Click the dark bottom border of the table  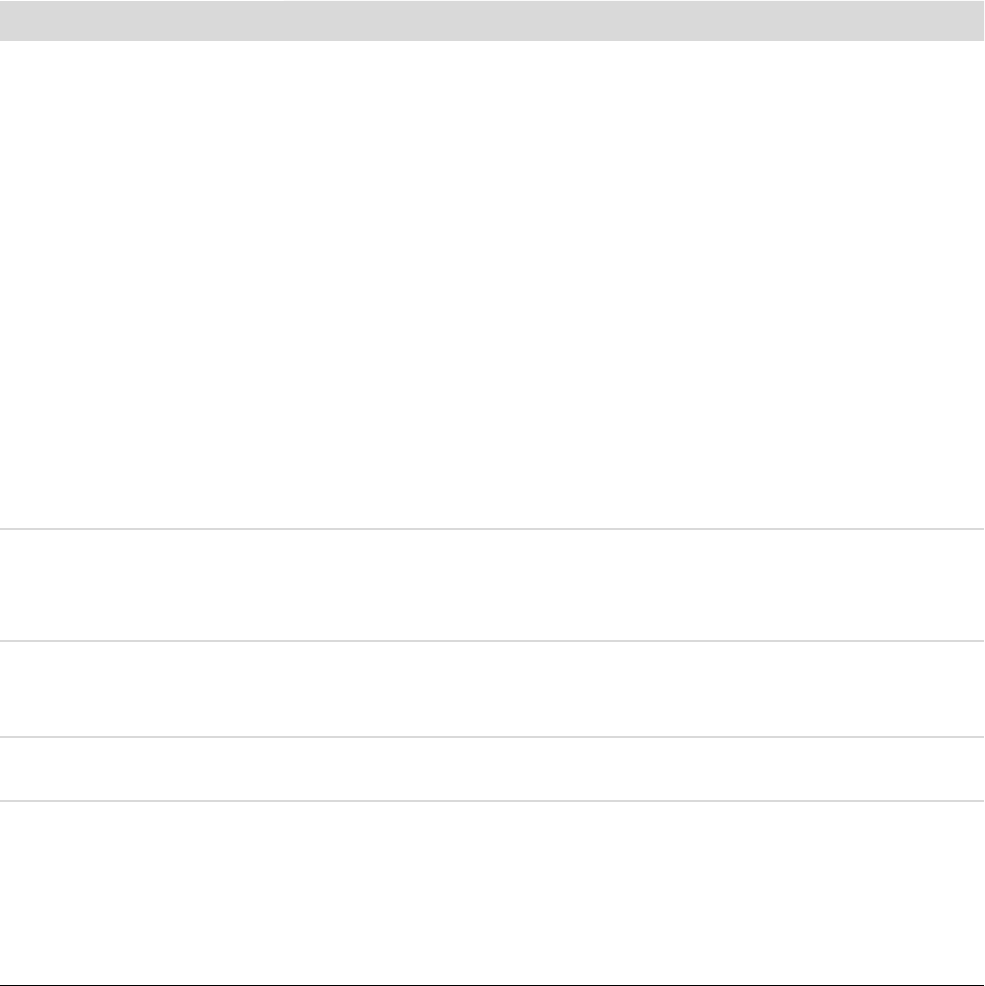492,984
